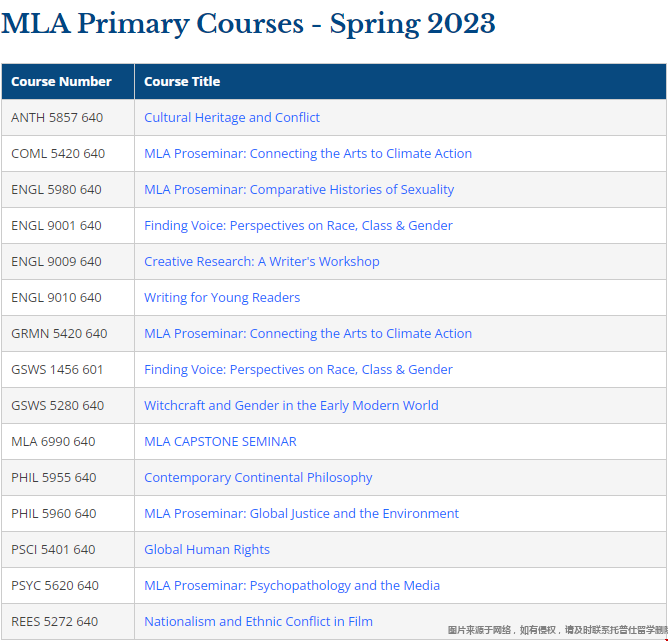Open Finding Voice link in ENGL 9001 row
The width and height of the screenshot is (668, 641).
[x=298, y=226]
